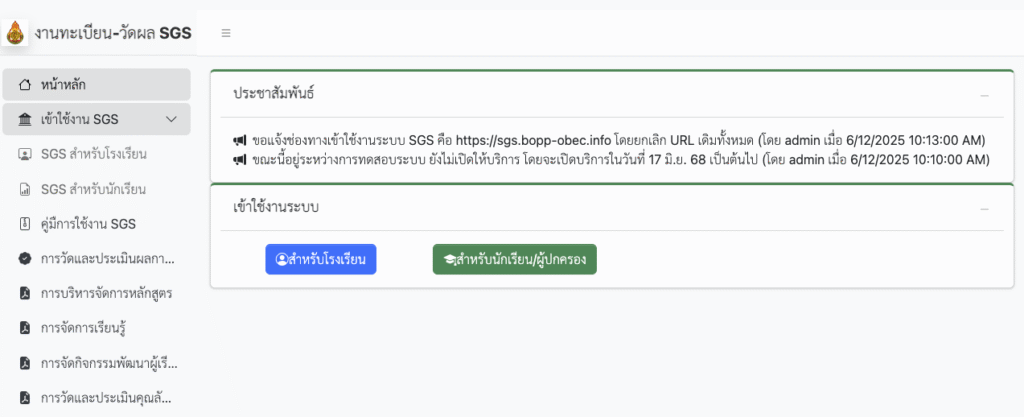This screenshot has width=1024, height=417.
Task: Click the blue สำหรับโรงเรียน button
Action: 320,260
